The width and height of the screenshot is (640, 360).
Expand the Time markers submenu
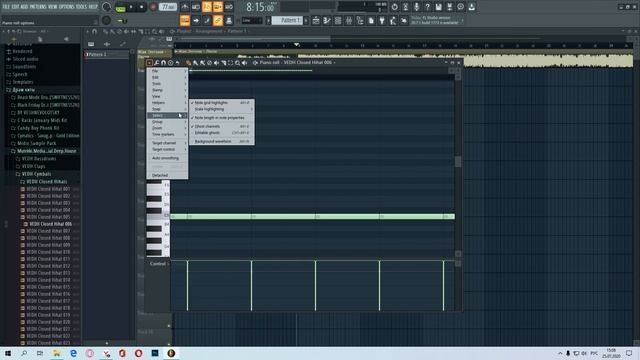click(x=167, y=135)
